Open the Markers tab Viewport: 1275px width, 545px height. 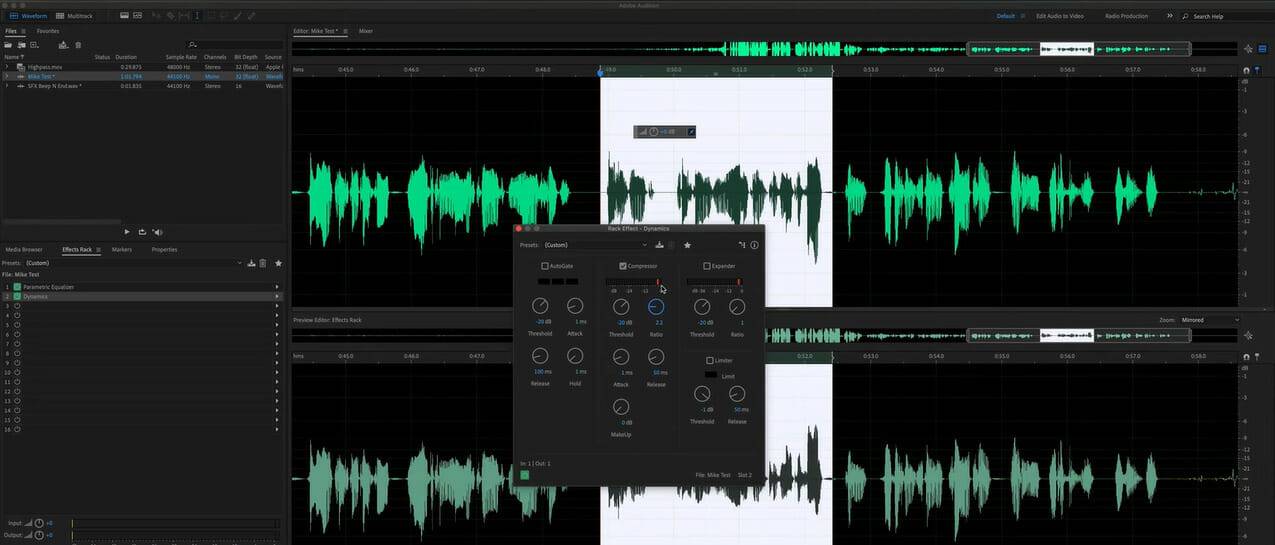(x=122, y=249)
